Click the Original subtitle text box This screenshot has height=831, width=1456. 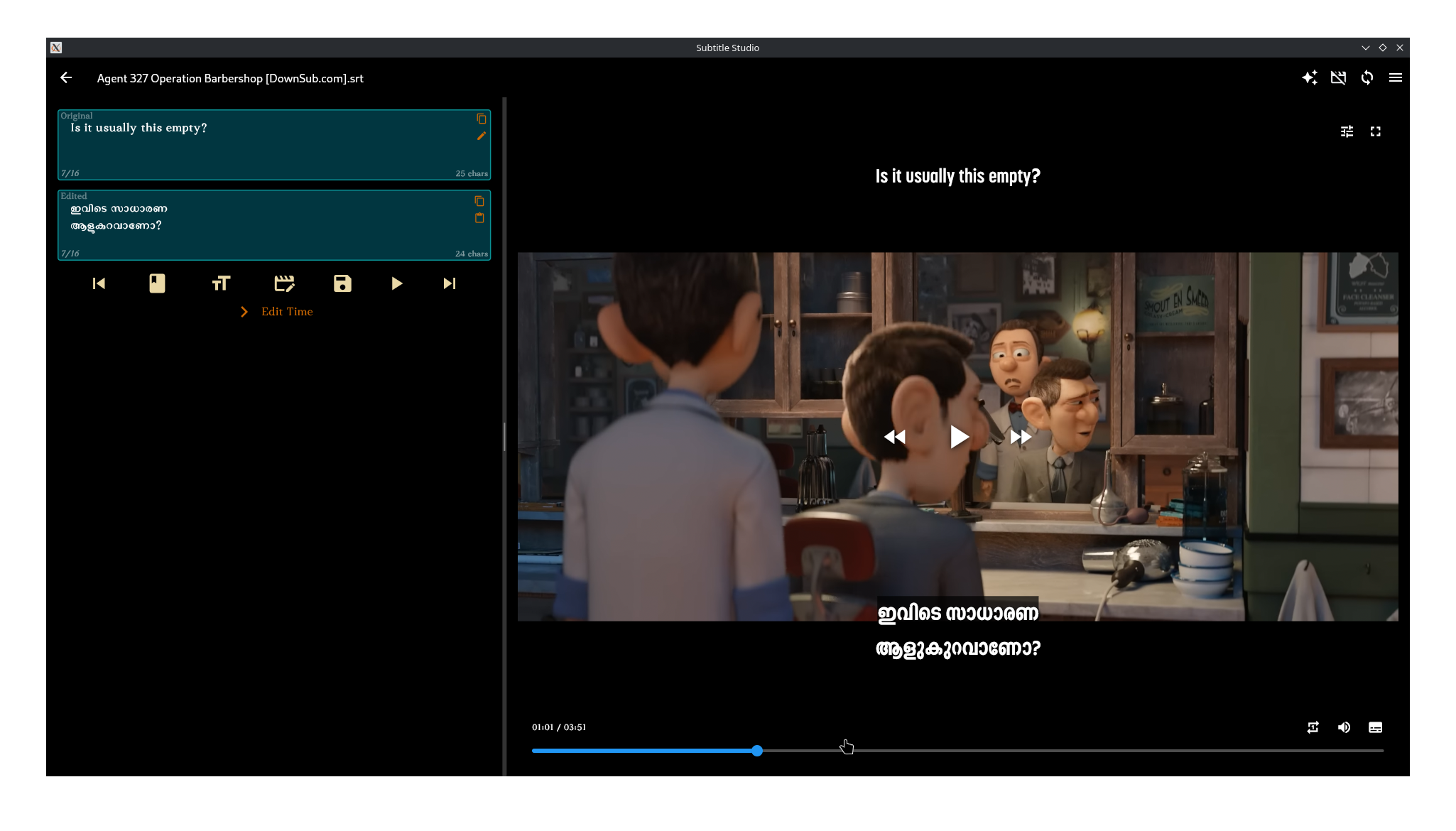coord(274,145)
